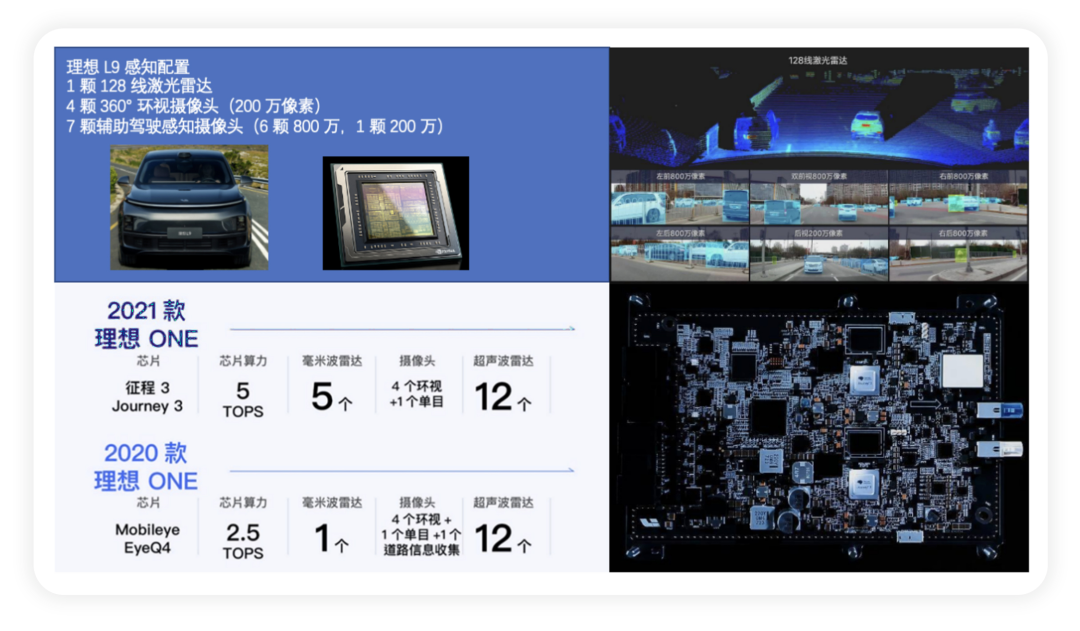Screen dimensions: 1080x631
Task: Click the 芯片算力 header in 2020 row
Action: click(242, 503)
